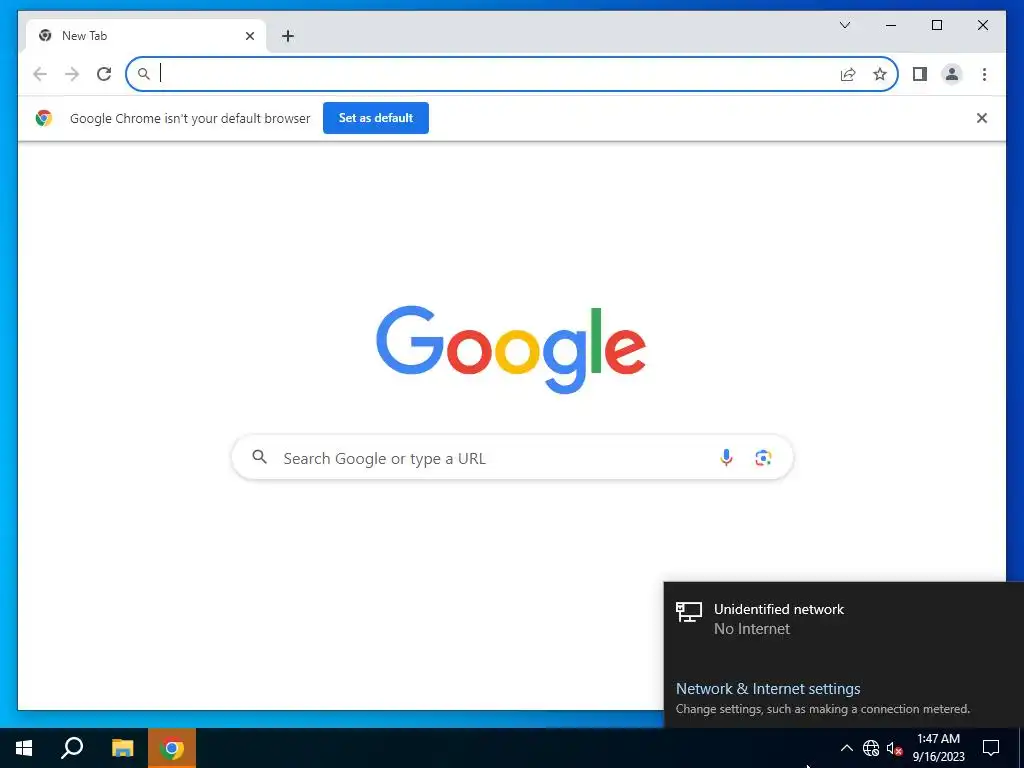This screenshot has width=1024, height=768.
Task: Click the share page icon in address bar
Action: (x=848, y=74)
